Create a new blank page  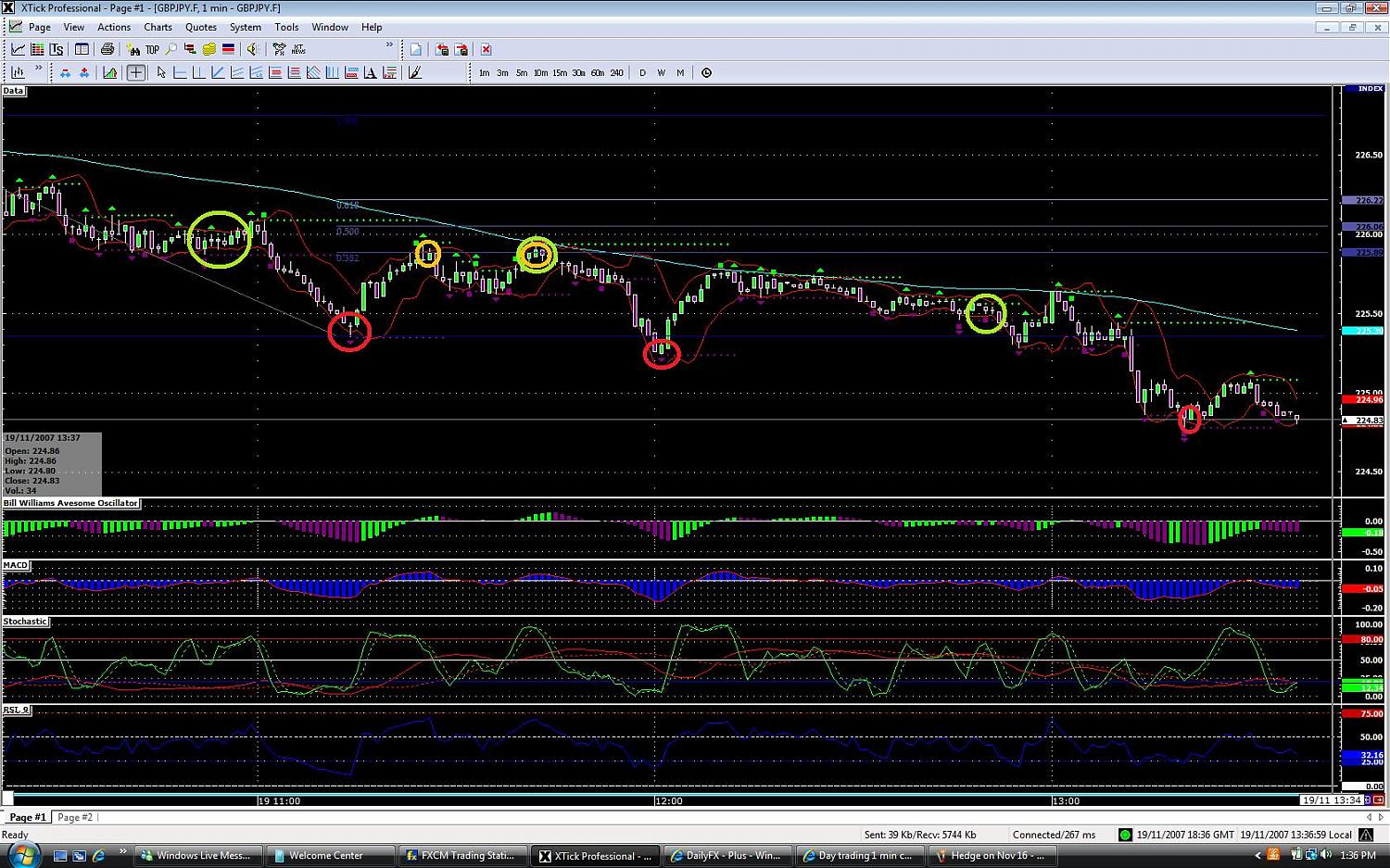pos(415,49)
